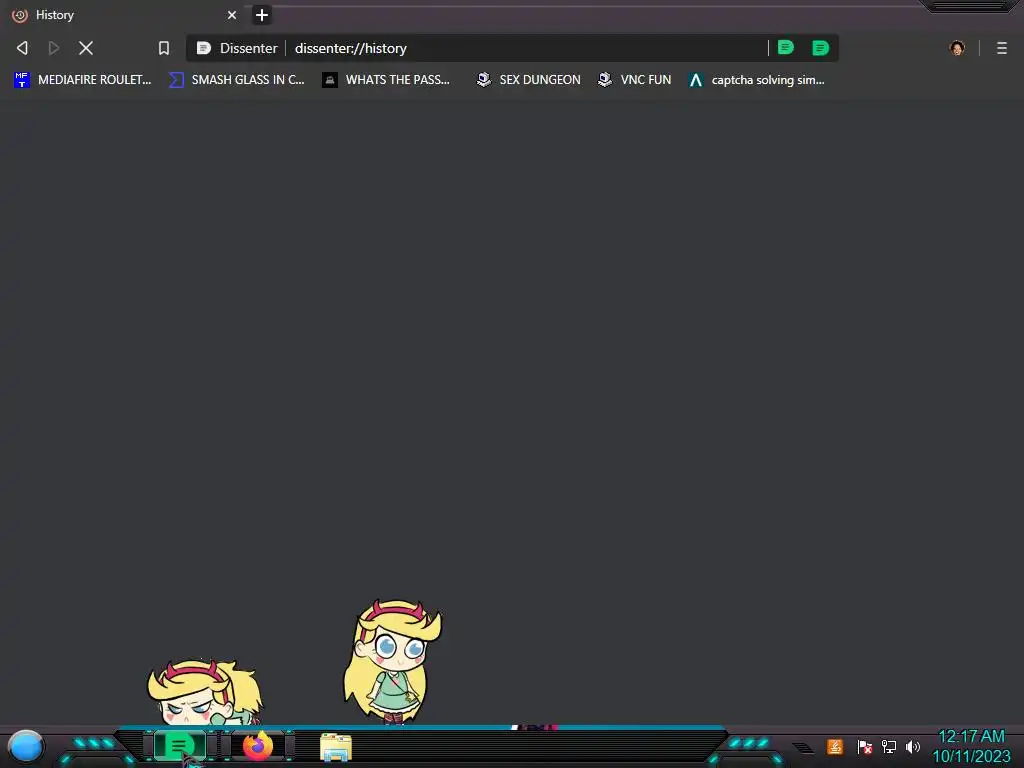The width and height of the screenshot is (1024, 768).
Task: Open File Explorer from the taskbar
Action: pos(336,747)
